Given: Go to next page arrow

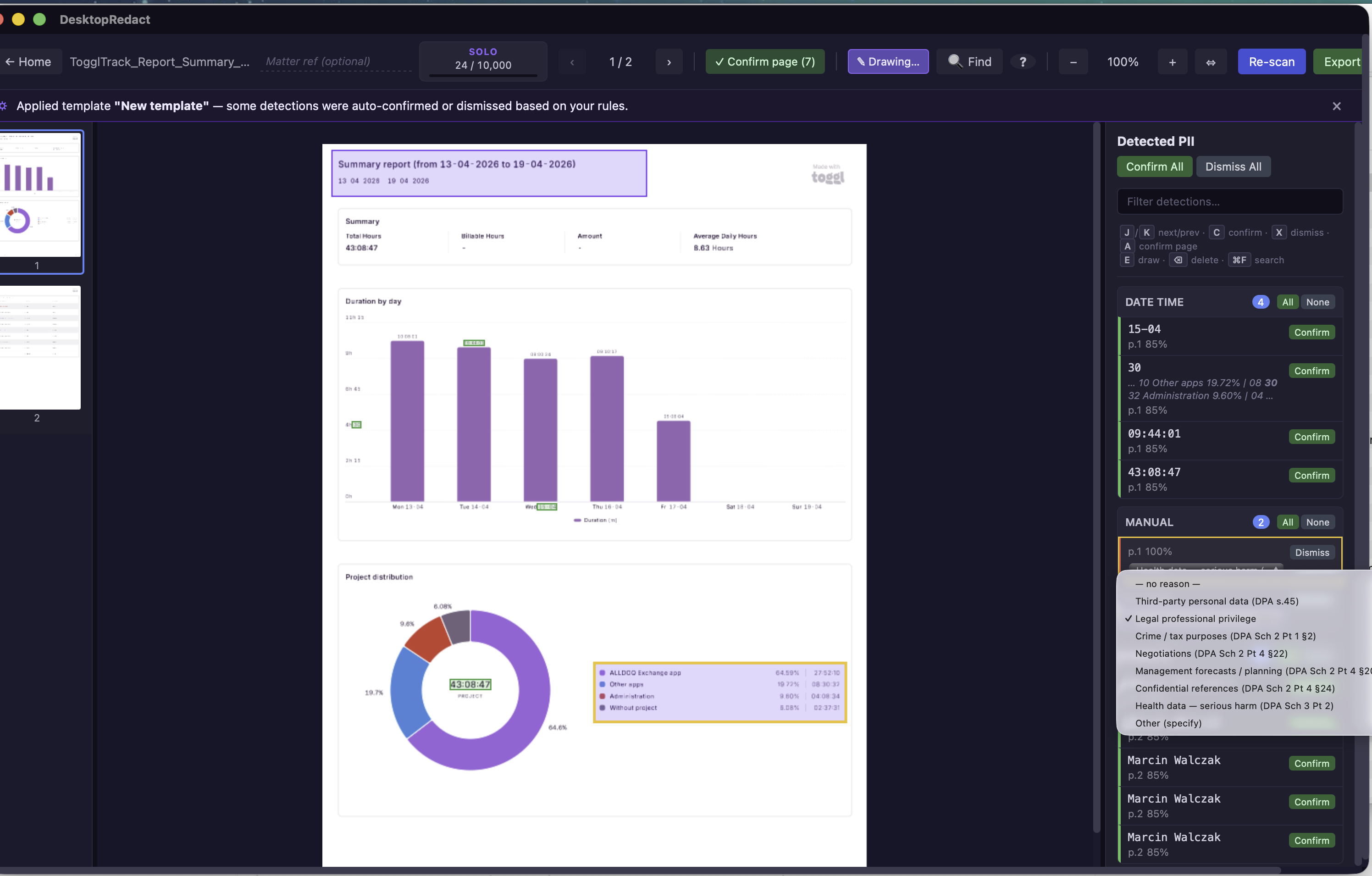Looking at the screenshot, I should (x=668, y=61).
